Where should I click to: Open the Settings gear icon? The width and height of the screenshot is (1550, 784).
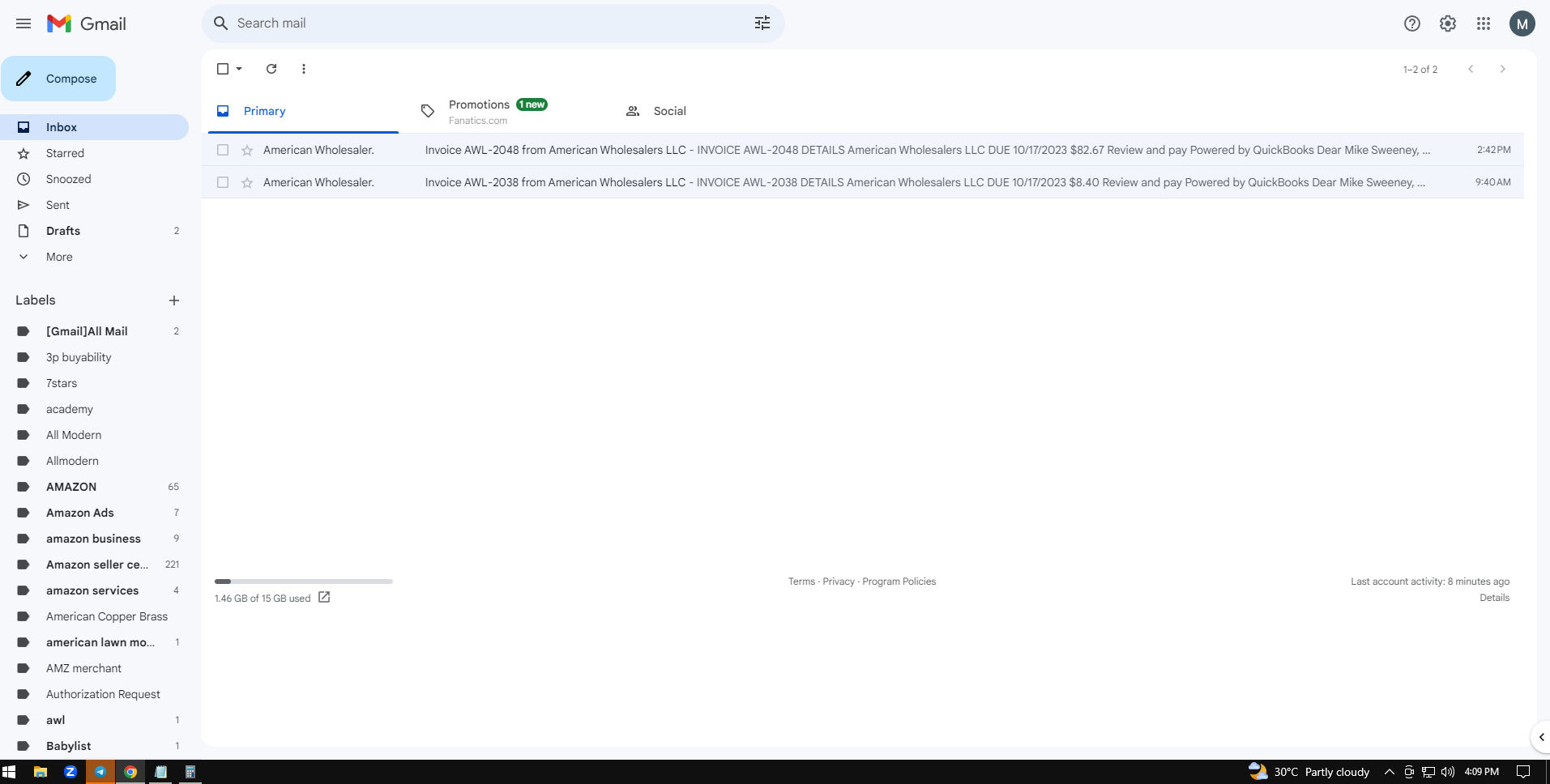(x=1448, y=23)
